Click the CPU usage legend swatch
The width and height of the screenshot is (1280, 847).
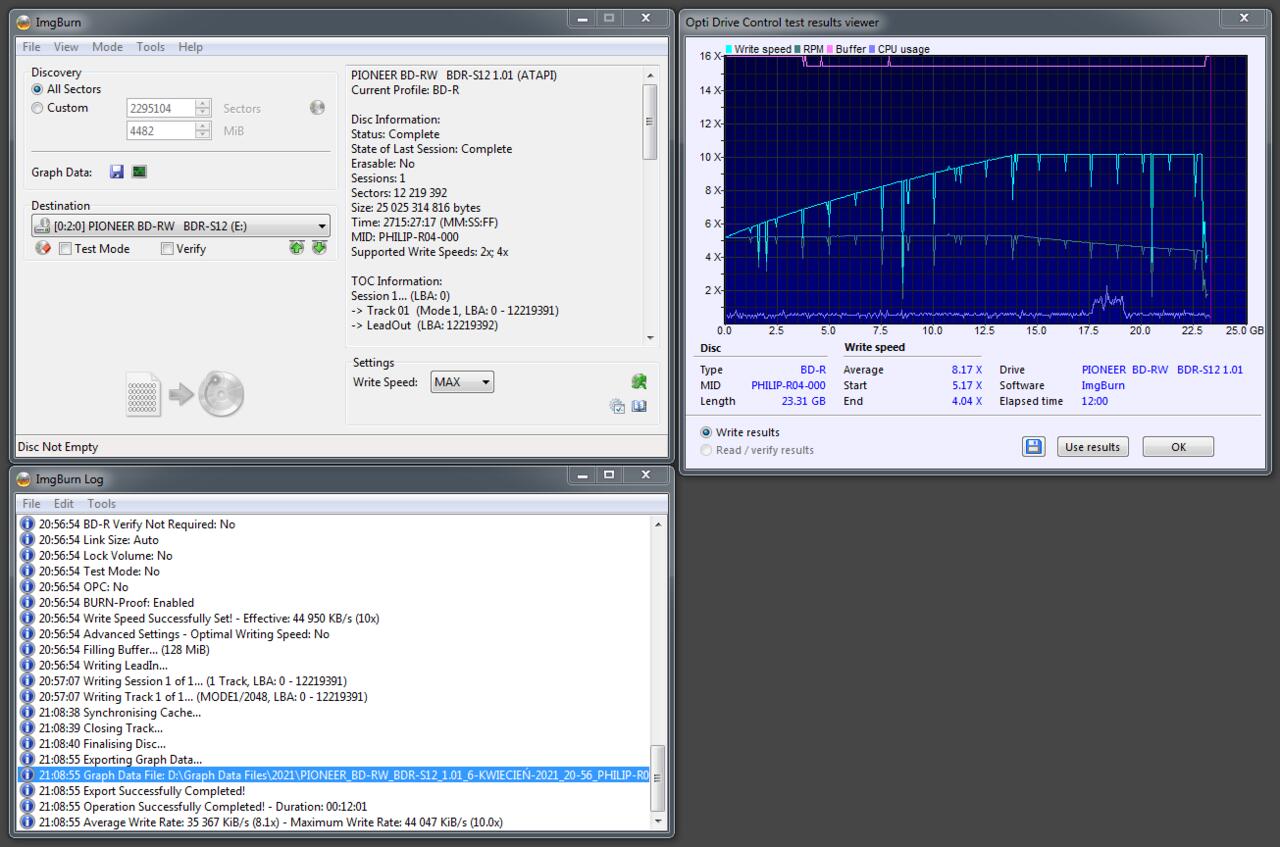coord(872,49)
